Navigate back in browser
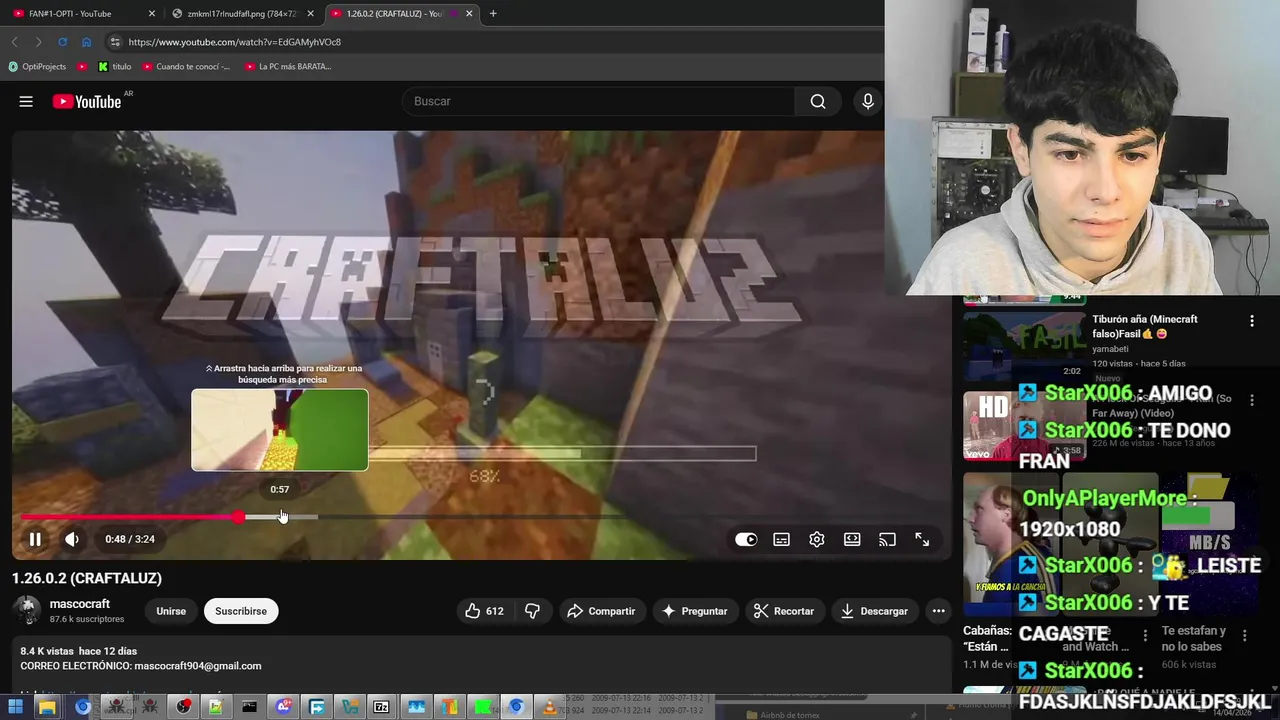The width and height of the screenshot is (1280, 720). point(14,42)
